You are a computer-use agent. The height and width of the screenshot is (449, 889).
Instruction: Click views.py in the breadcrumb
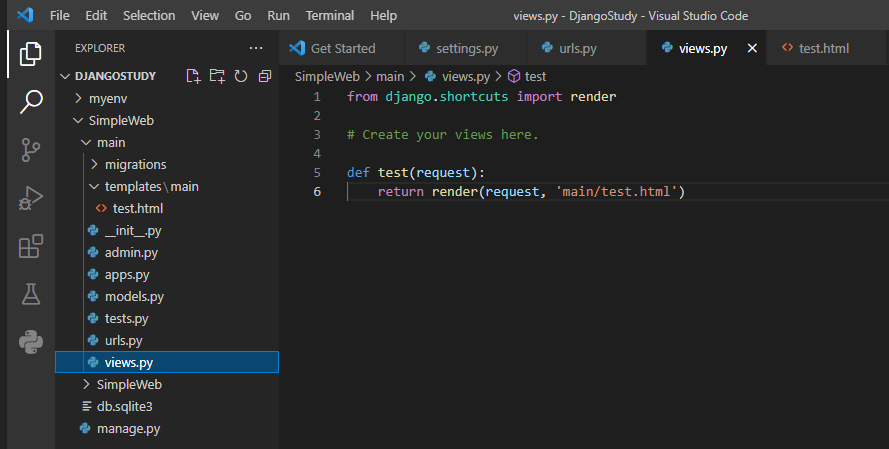pyautogui.click(x=465, y=76)
